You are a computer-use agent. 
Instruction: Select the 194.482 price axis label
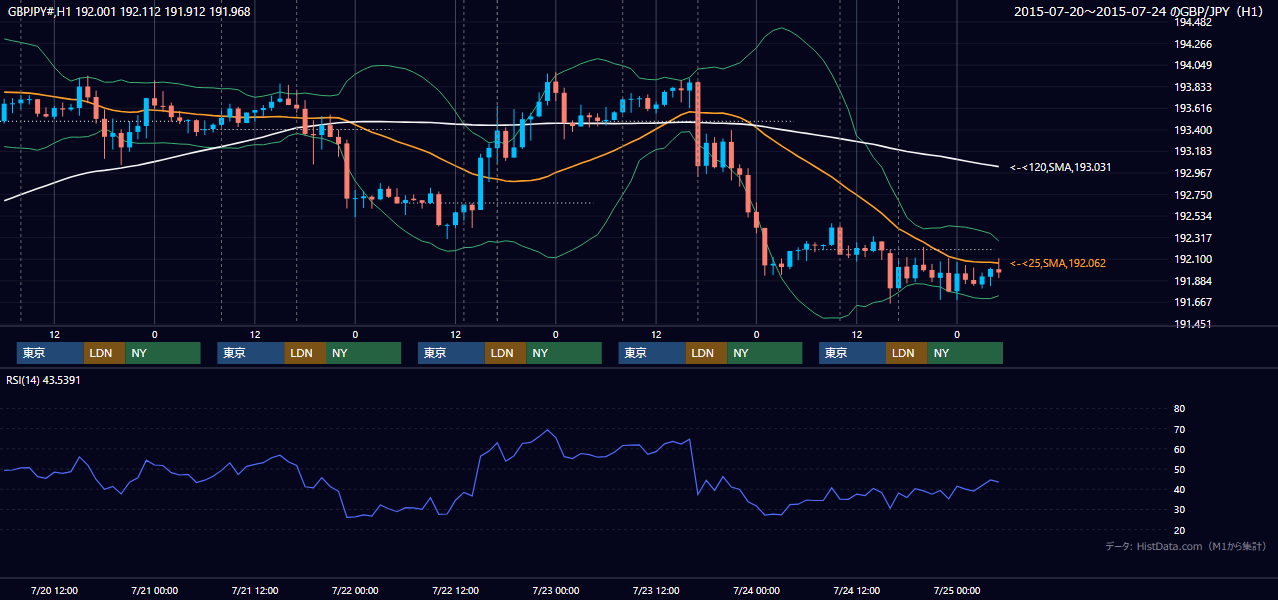[x=1193, y=23]
